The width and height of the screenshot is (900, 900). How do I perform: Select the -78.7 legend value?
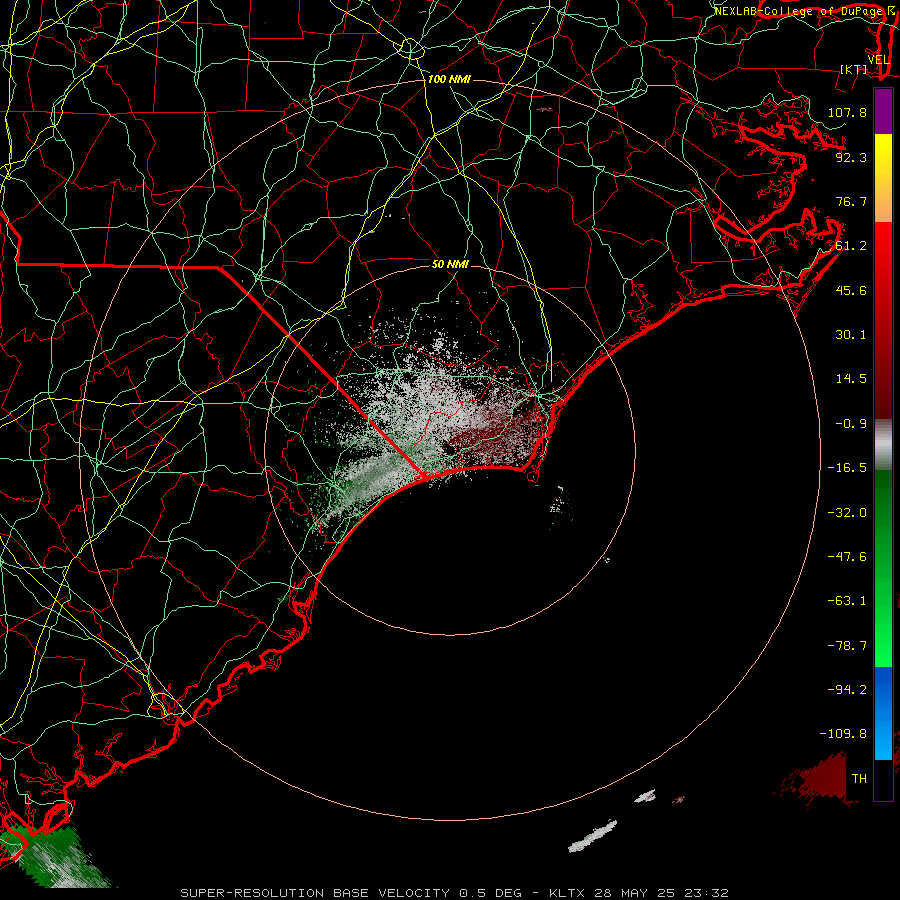pos(847,646)
